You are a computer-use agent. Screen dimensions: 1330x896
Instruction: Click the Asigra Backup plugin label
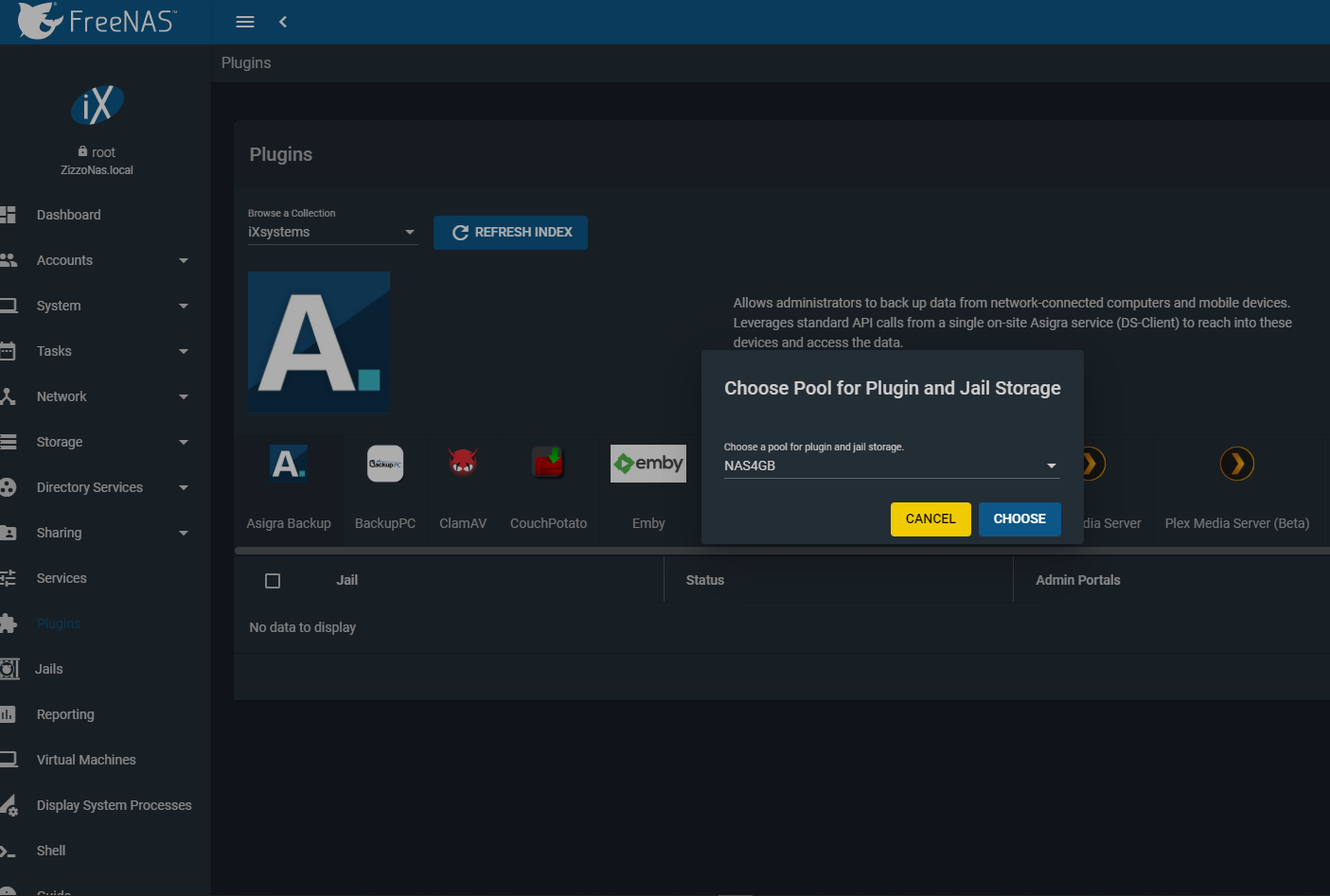pos(289,523)
